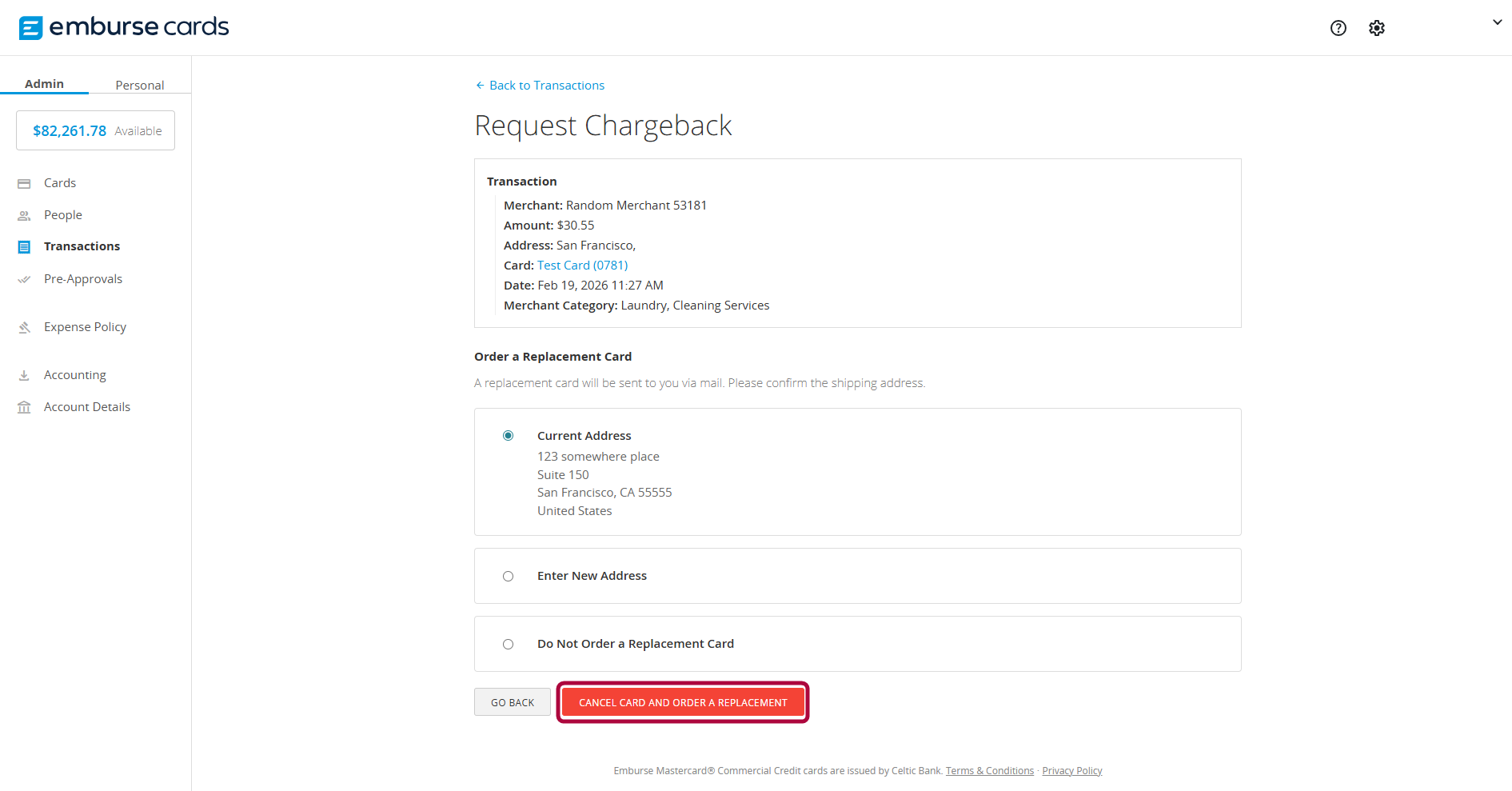Expand the account dropdown chevron
This screenshot has height=791, width=1512.
coord(1497,22)
